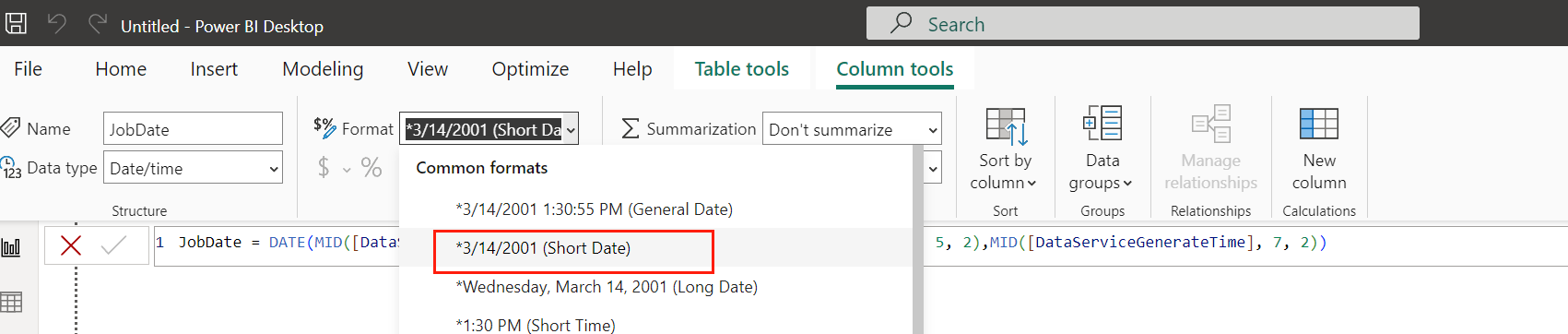Click the Save icon in title bar
The width and height of the screenshot is (1568, 334).
point(16,23)
